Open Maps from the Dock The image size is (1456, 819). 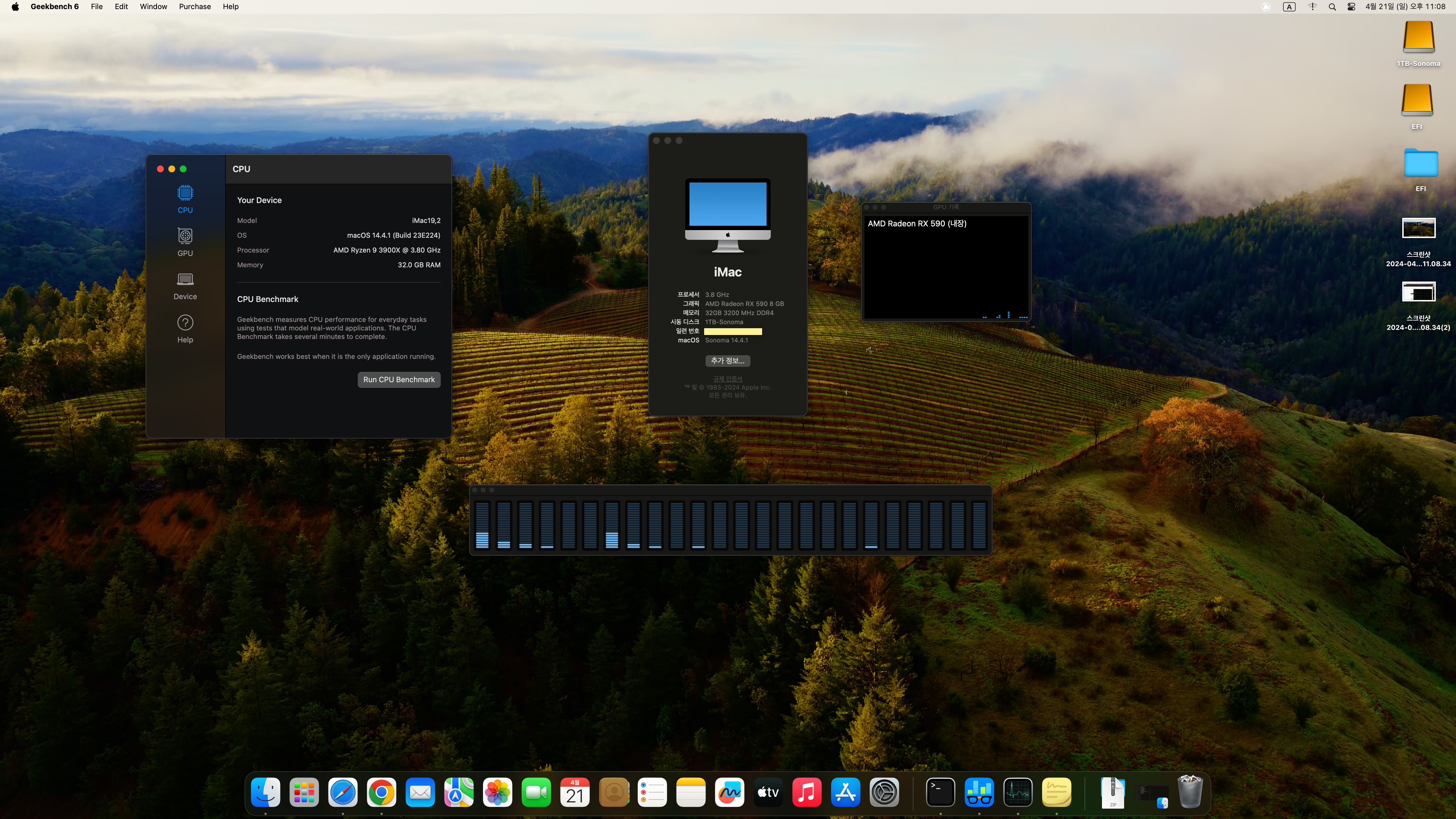(x=458, y=792)
